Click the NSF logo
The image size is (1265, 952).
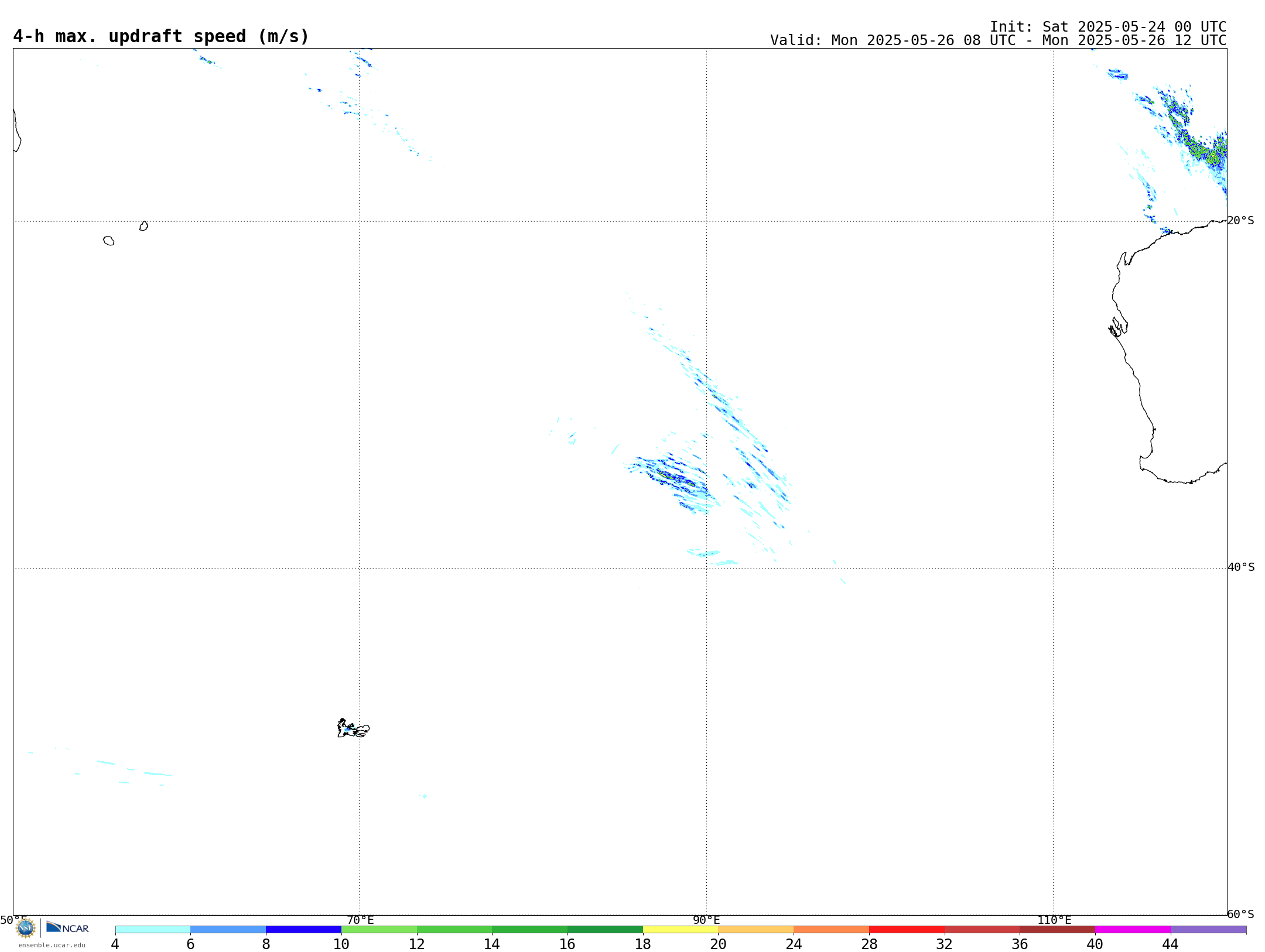(x=26, y=928)
